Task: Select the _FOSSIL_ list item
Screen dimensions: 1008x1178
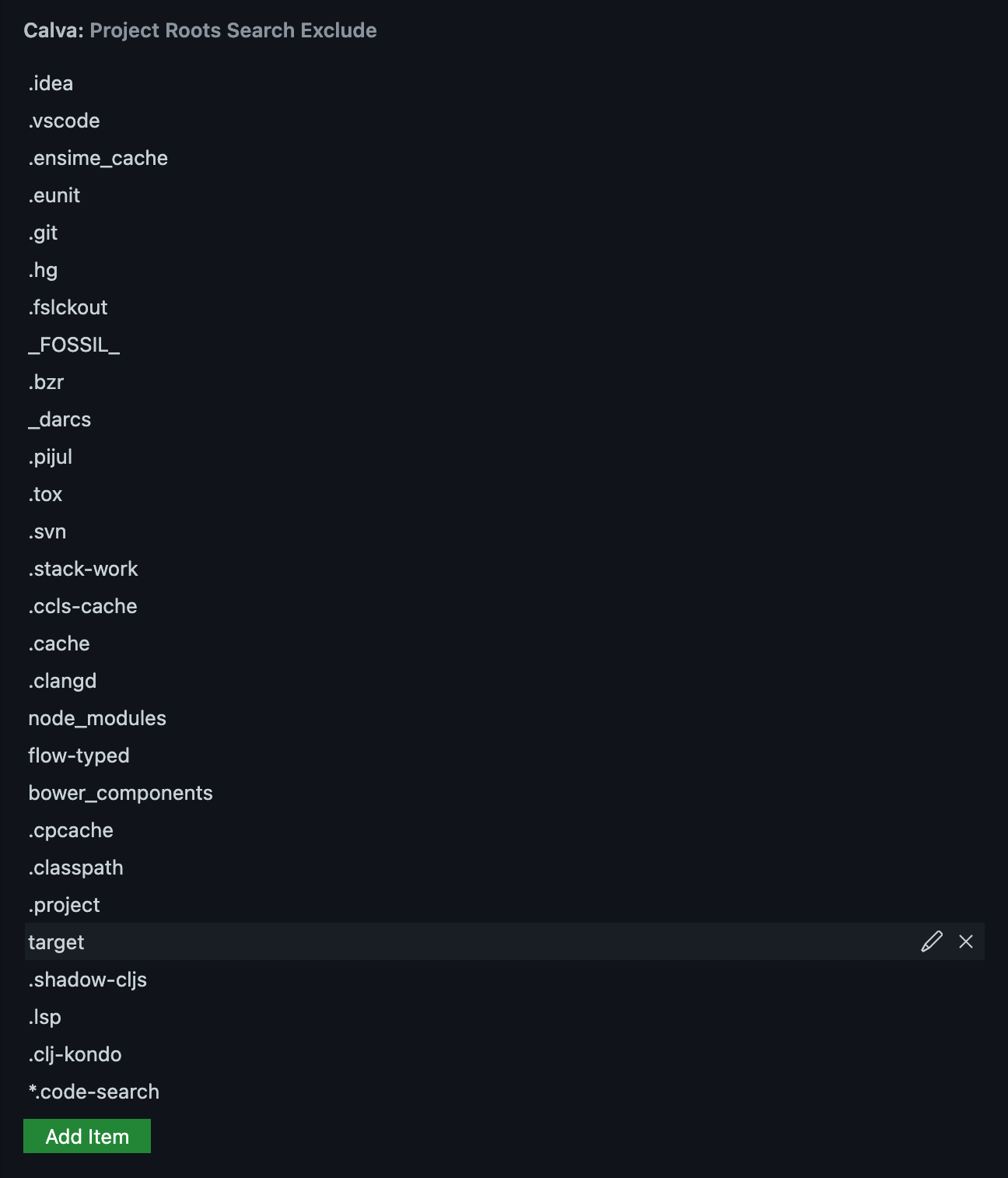Action: click(x=74, y=345)
